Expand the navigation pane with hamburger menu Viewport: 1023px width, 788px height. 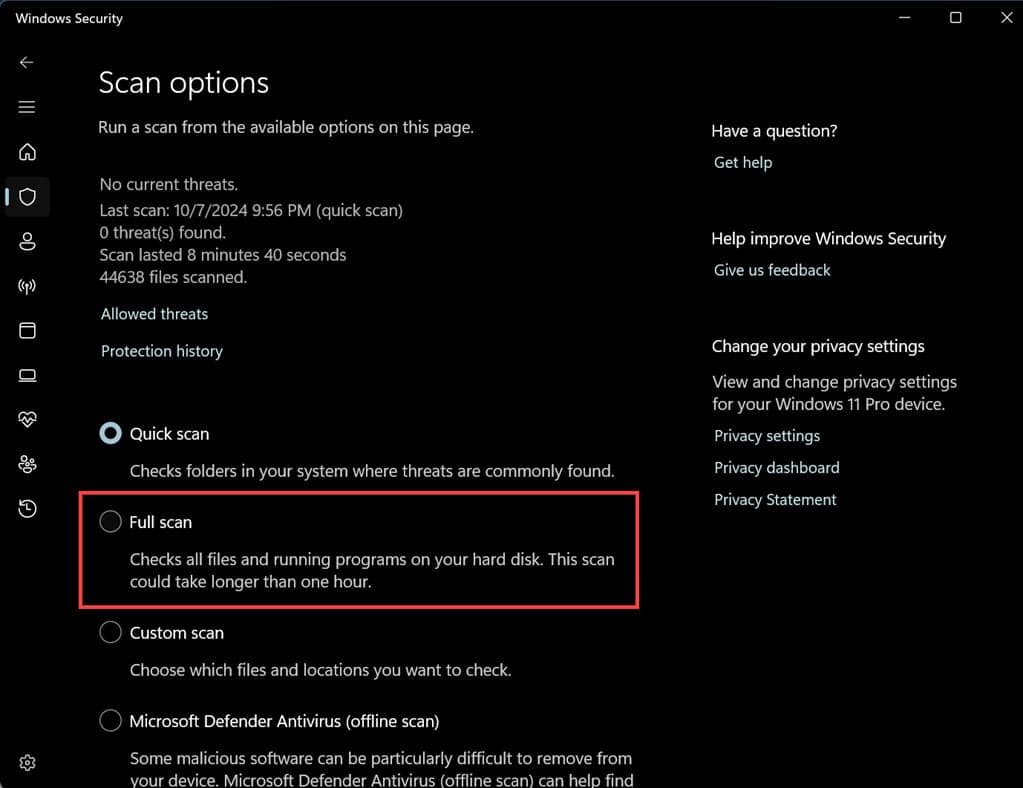coord(27,107)
